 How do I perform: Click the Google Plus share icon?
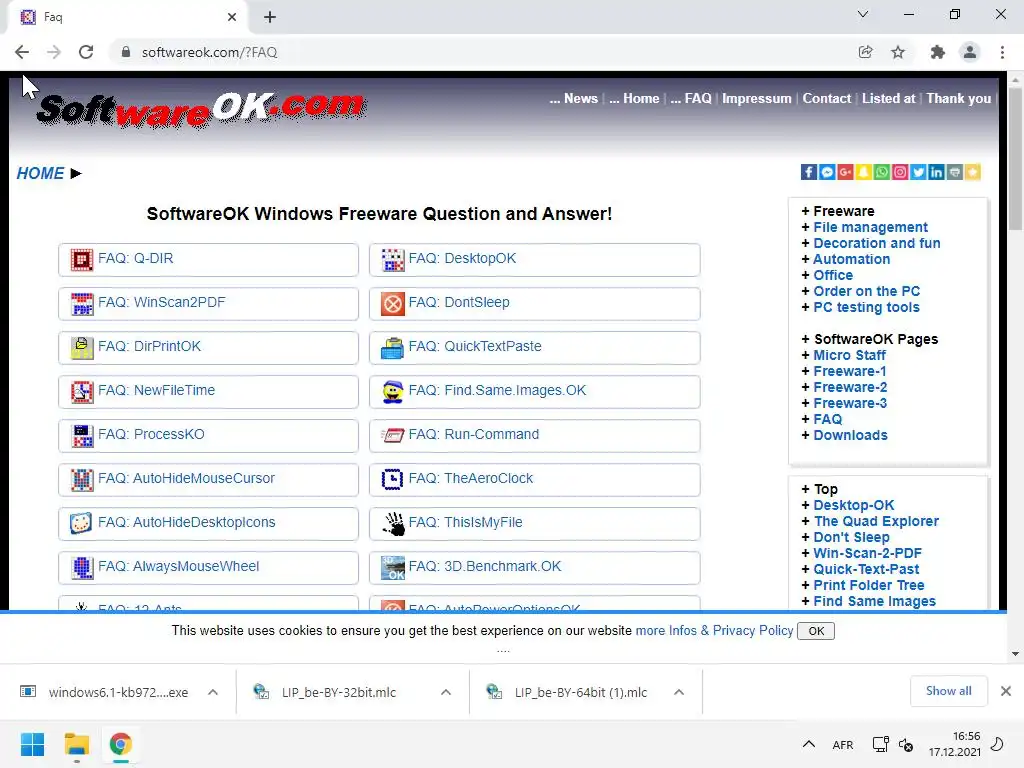coord(845,172)
